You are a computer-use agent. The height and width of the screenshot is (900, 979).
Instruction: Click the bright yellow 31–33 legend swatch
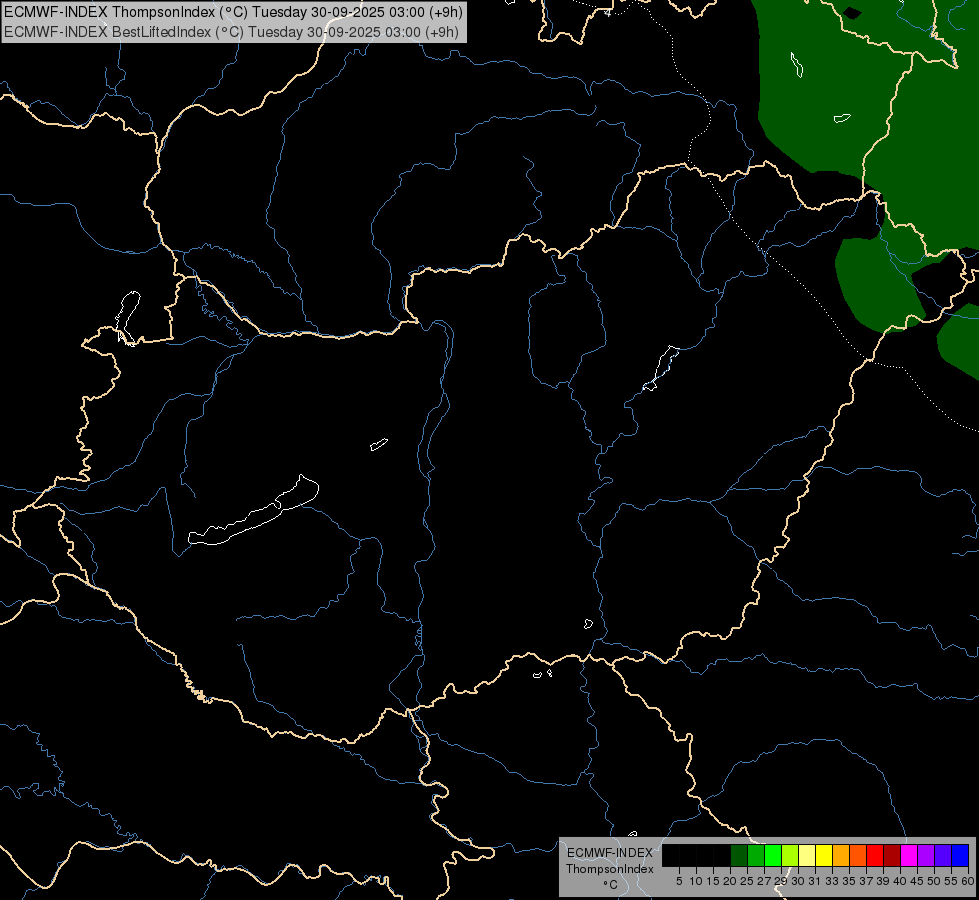(824, 855)
